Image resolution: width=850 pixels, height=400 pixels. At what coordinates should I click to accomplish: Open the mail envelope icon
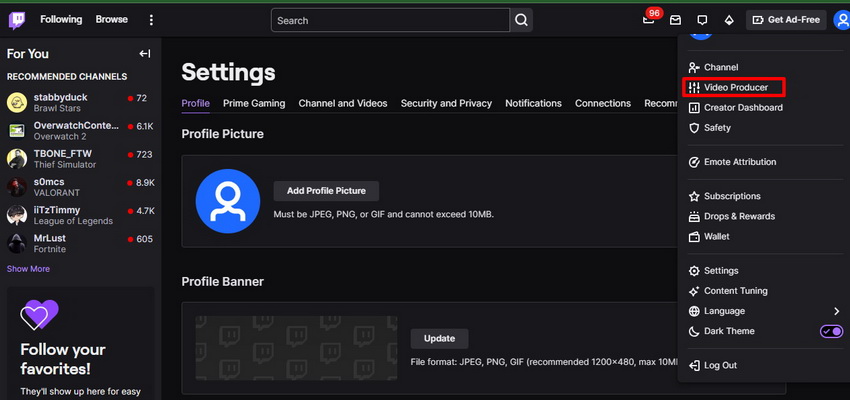(675, 20)
